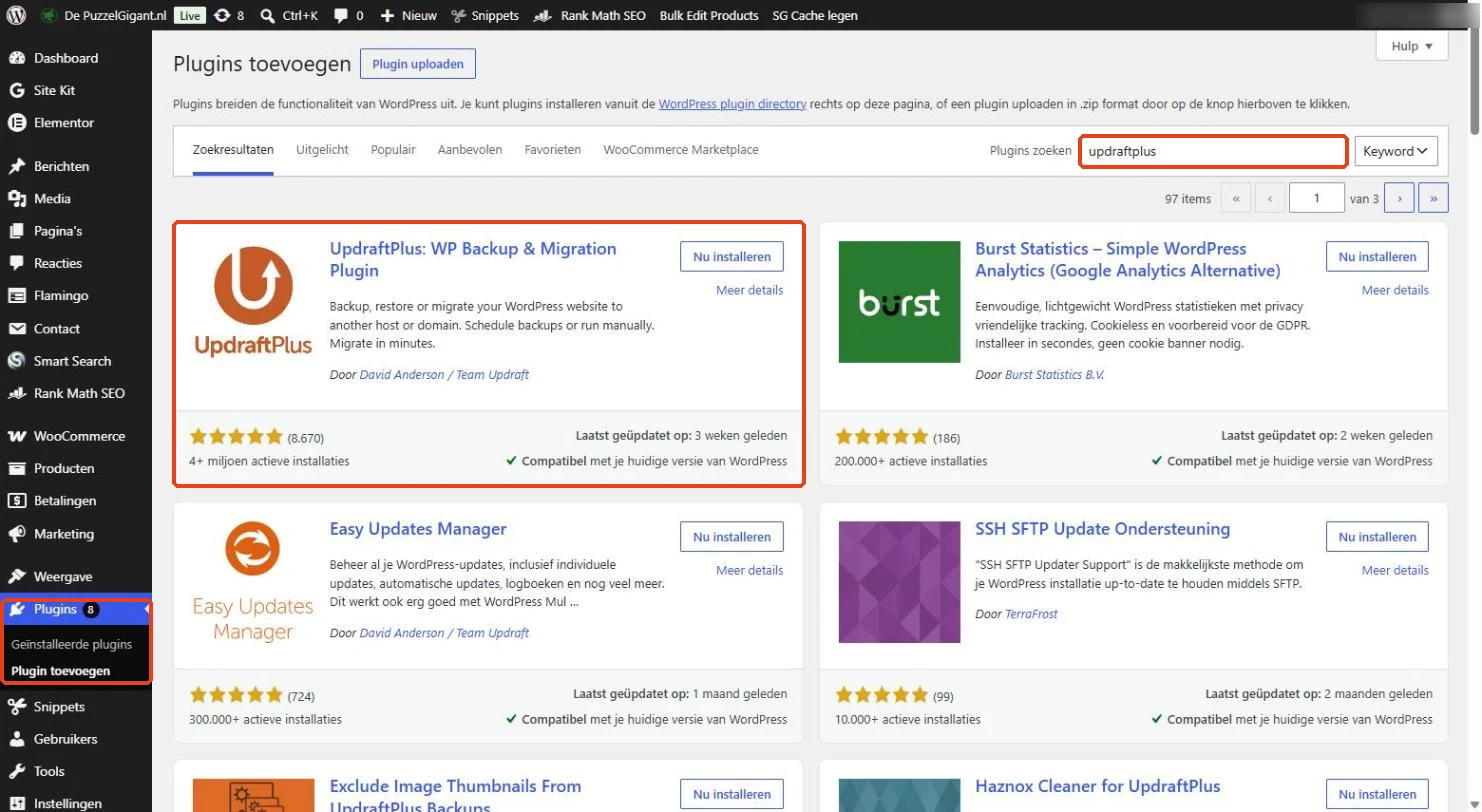Screen dimensions: 1482x812
Task: Open Snippets in the admin bar
Action: pos(485,15)
